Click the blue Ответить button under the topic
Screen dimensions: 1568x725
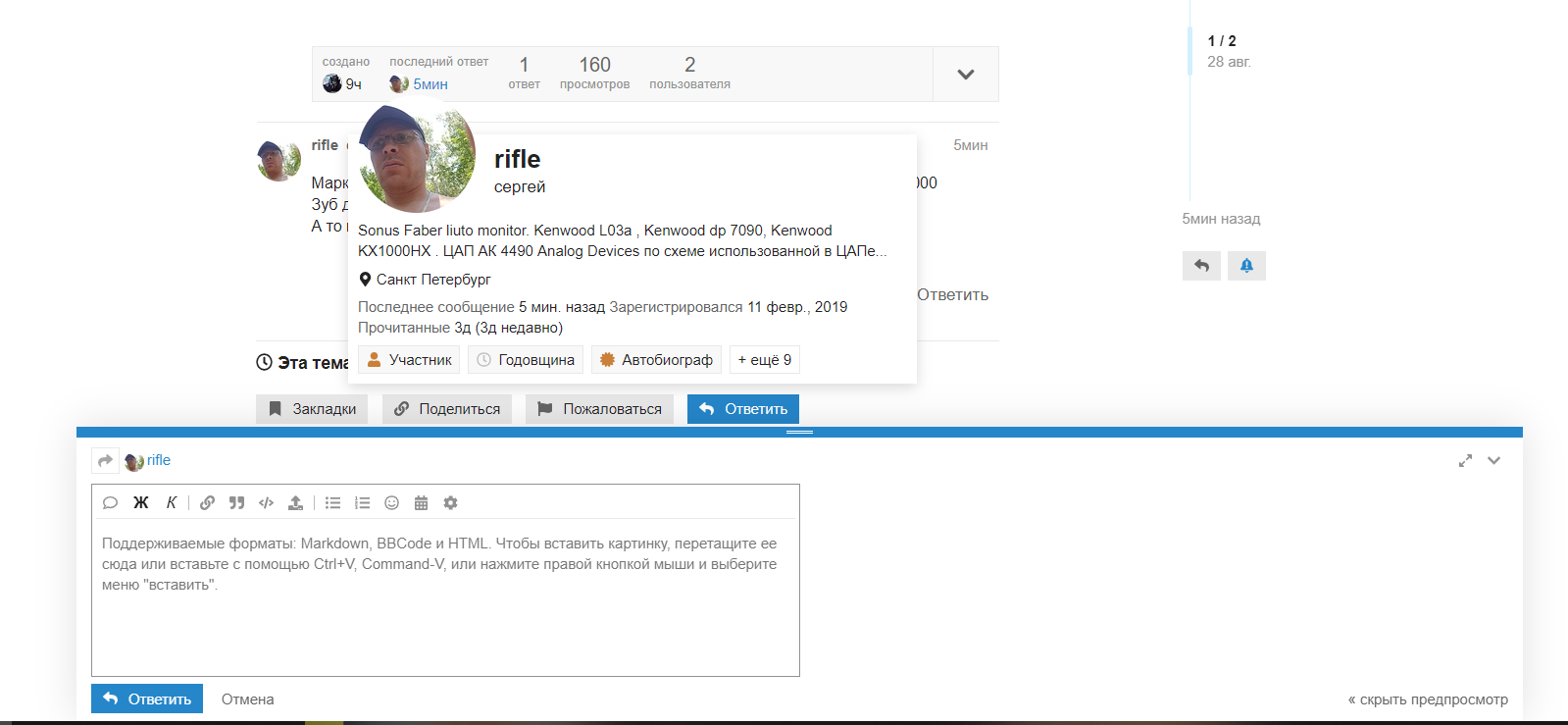743,409
